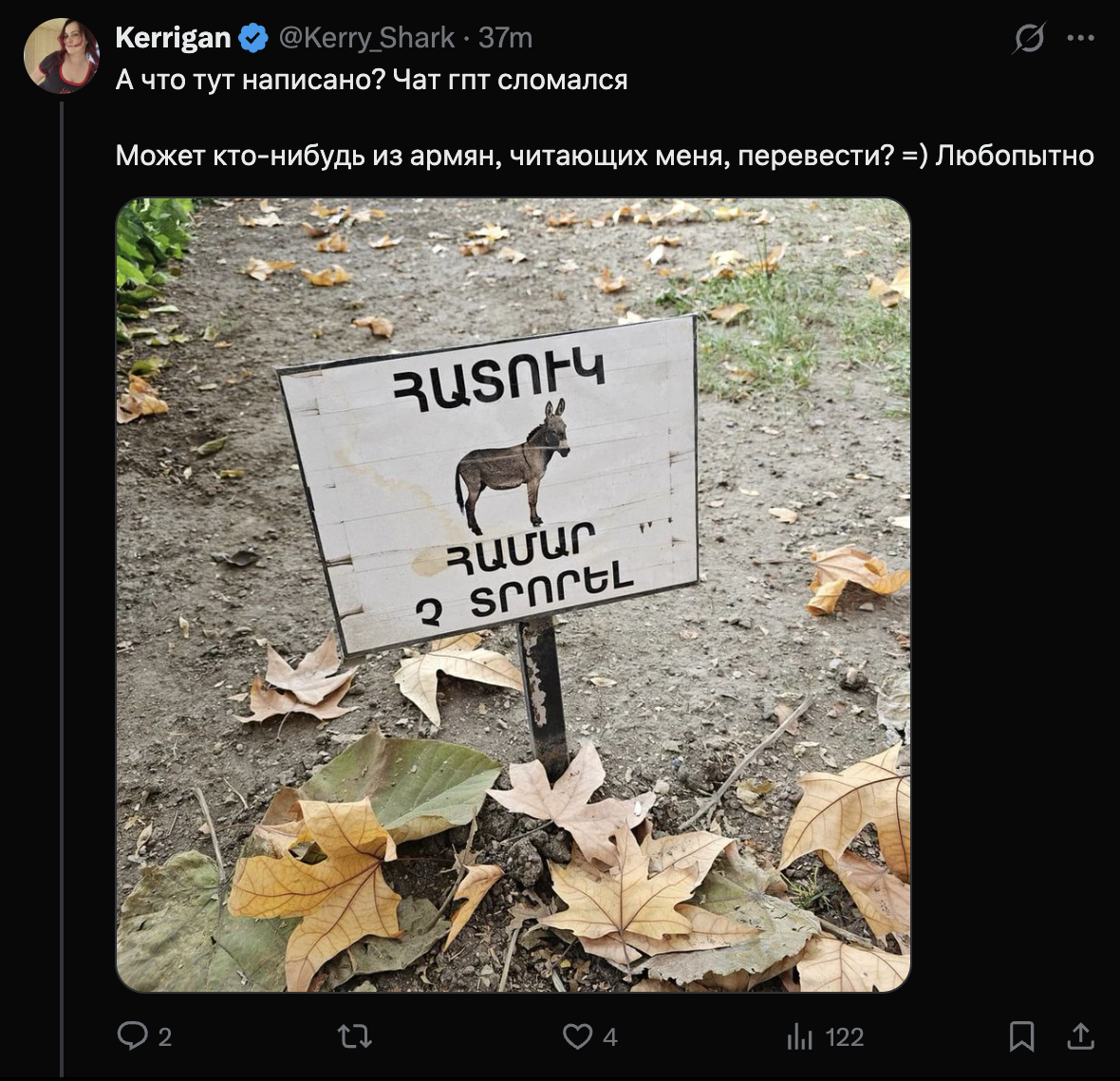The image size is (1120, 1081).
Task: Click the 122 views count
Action: pos(845,1037)
